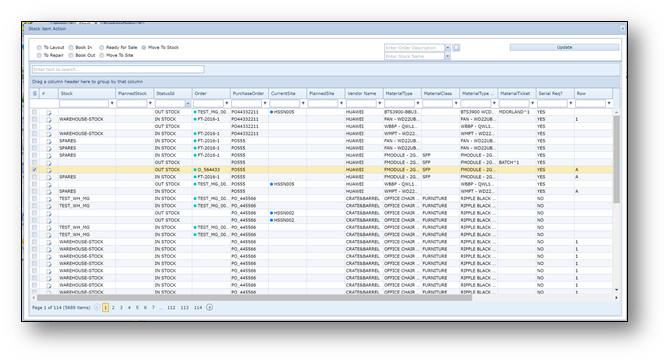
Task: Go to page 114 in pager
Action: coord(198,308)
